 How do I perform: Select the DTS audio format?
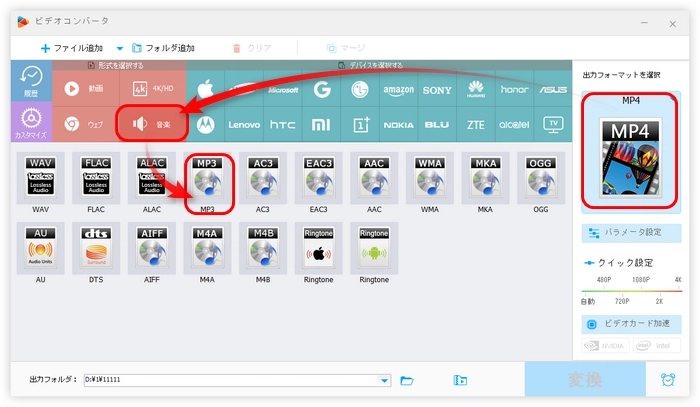coord(96,250)
